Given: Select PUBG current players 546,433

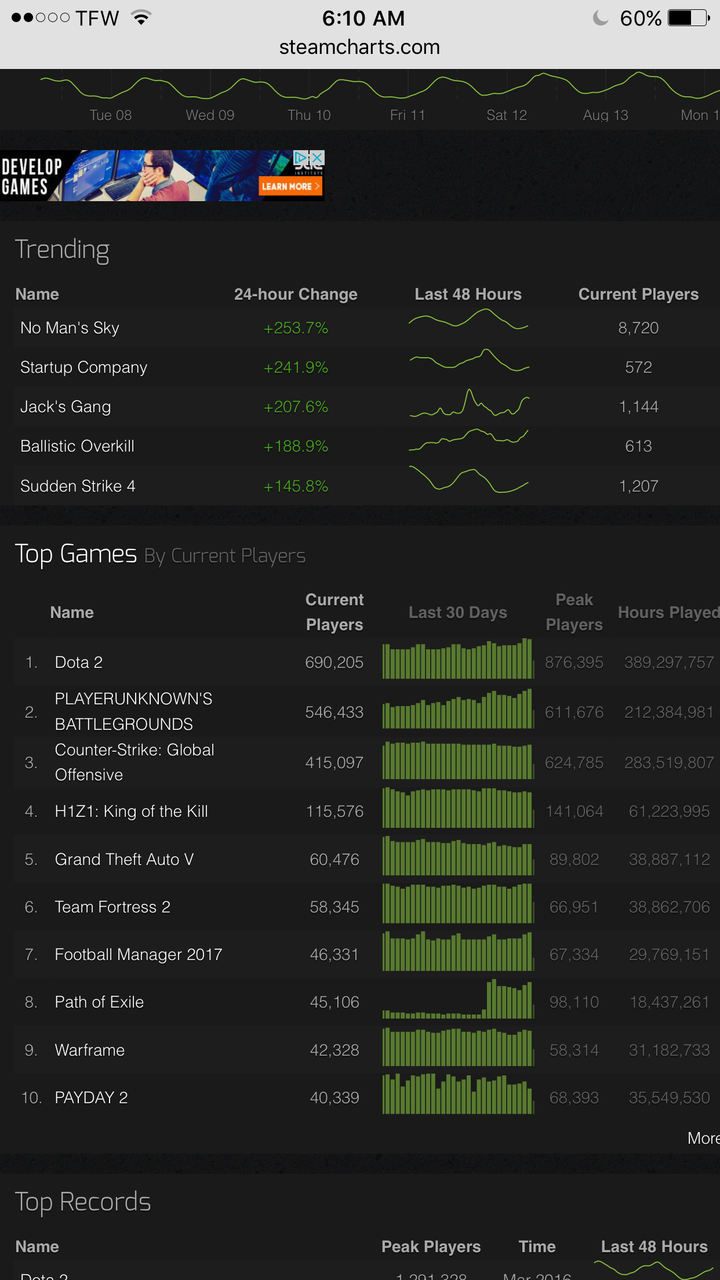Looking at the screenshot, I should pos(334,712).
